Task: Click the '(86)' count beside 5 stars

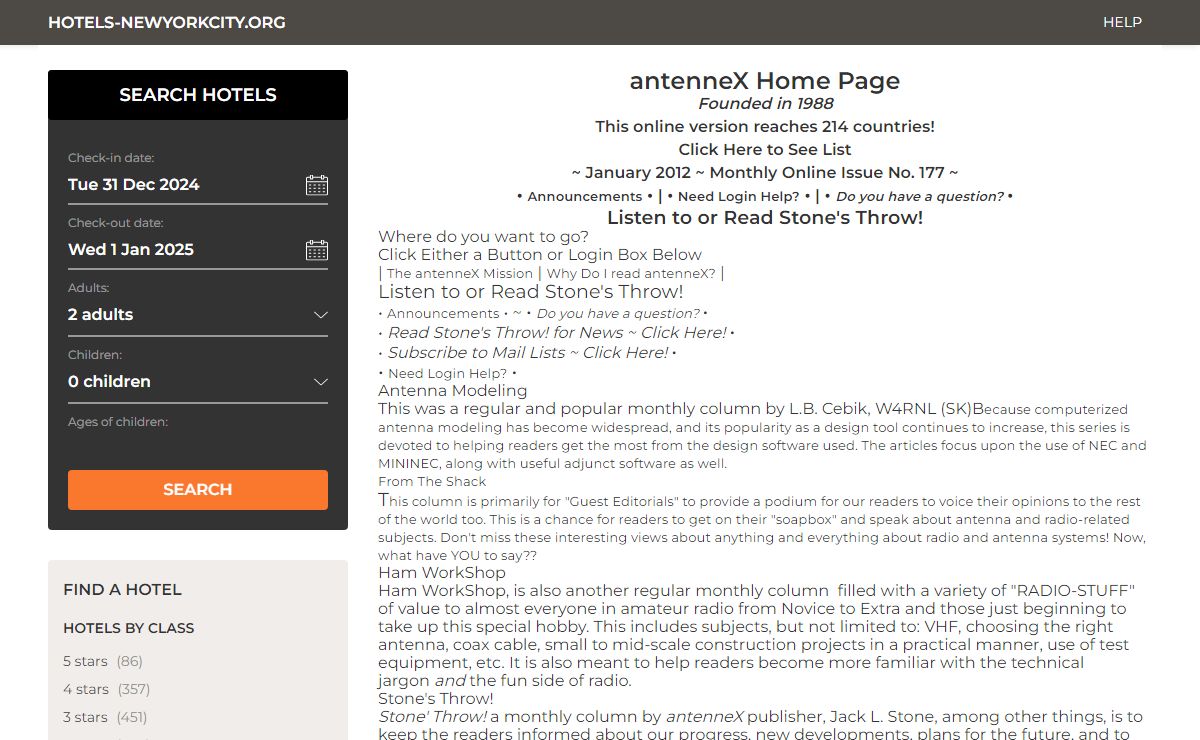Action: coord(130,661)
